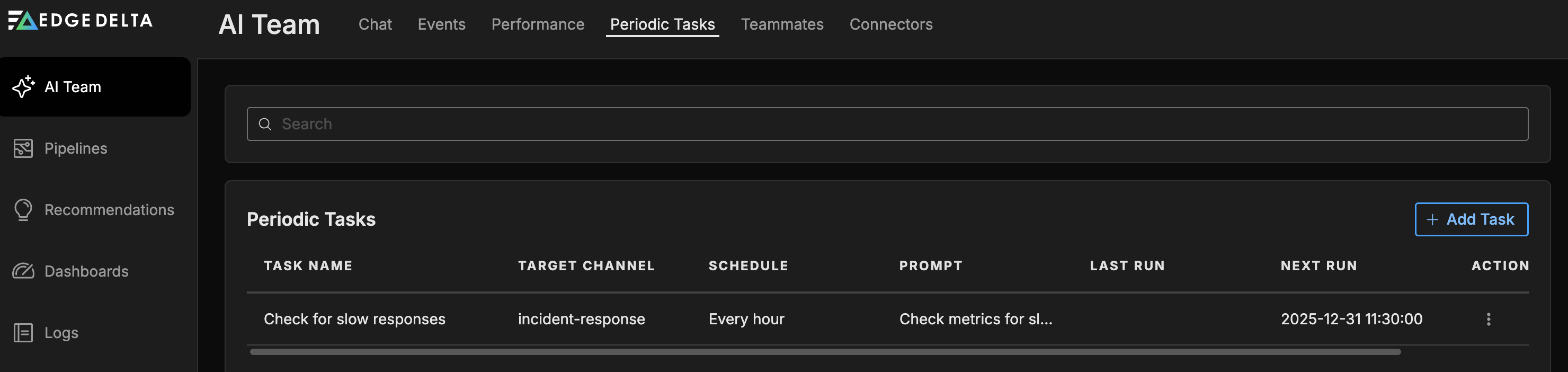This screenshot has height=372, width=1568.
Task: Switch to the Connectors tab
Action: 890,24
